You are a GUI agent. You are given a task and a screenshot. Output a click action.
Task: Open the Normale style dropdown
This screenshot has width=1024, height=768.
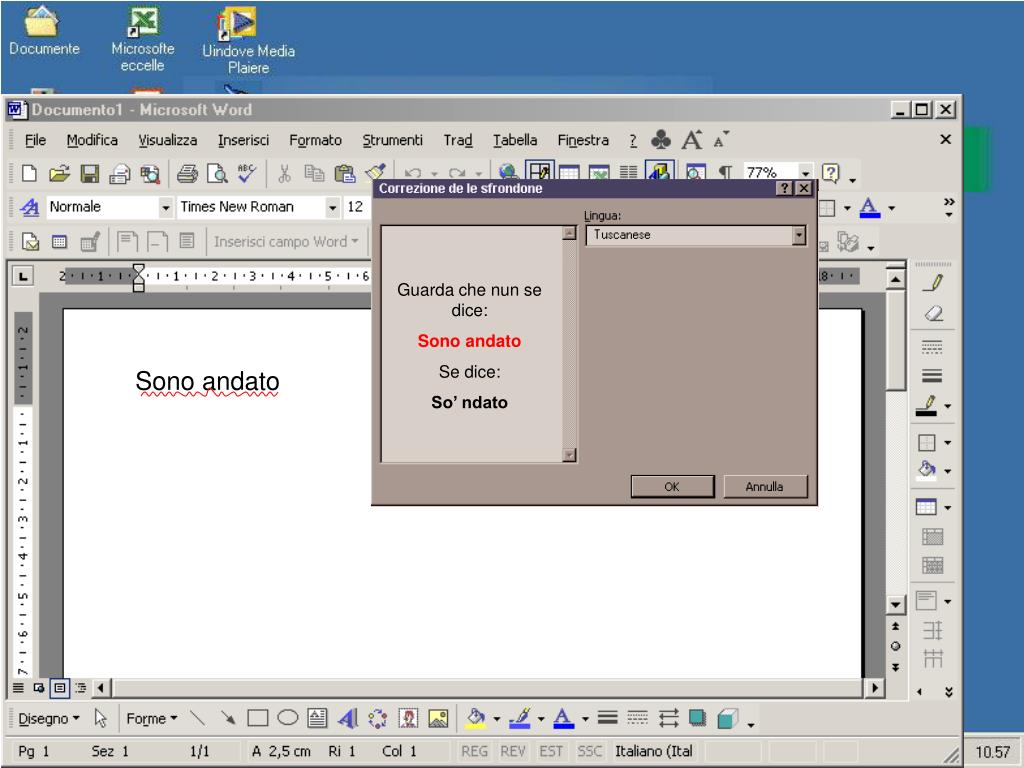click(x=166, y=208)
